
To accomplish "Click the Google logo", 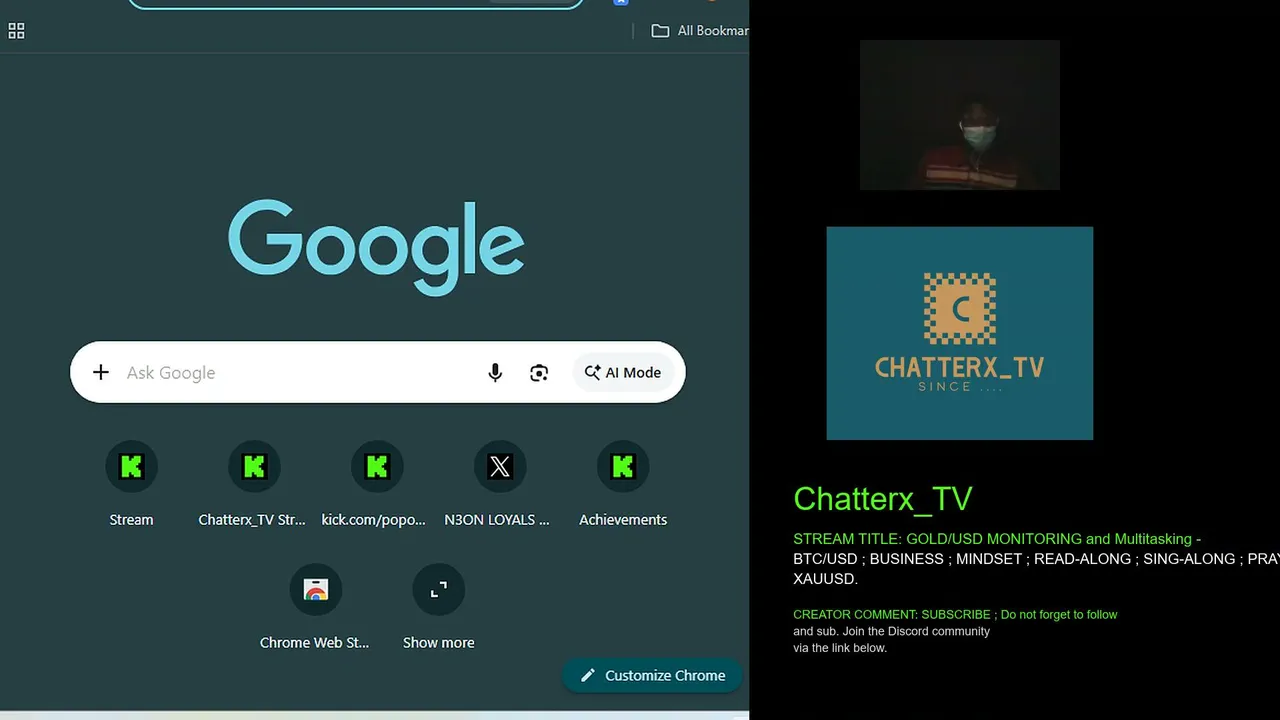I will [x=376, y=246].
